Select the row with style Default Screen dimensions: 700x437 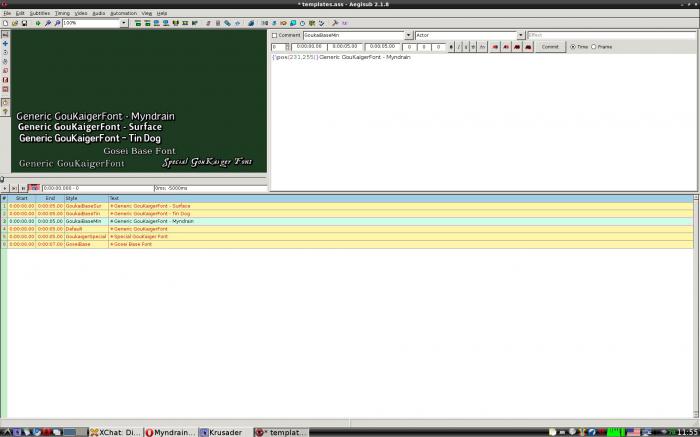(350, 229)
